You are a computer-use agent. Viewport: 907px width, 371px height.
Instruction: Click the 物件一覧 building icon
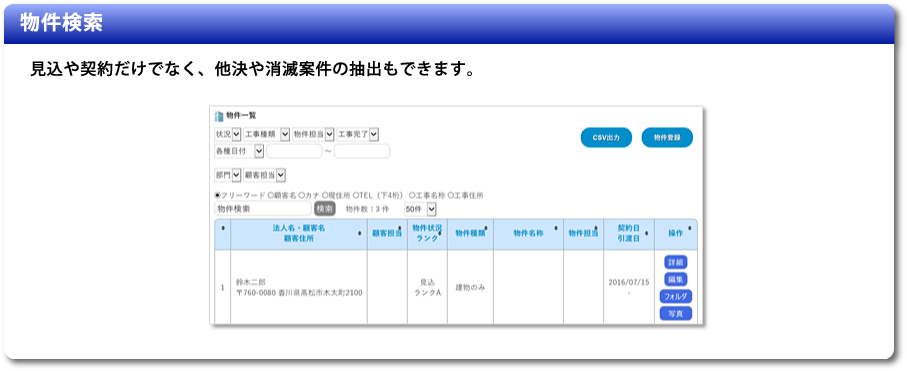(219, 116)
